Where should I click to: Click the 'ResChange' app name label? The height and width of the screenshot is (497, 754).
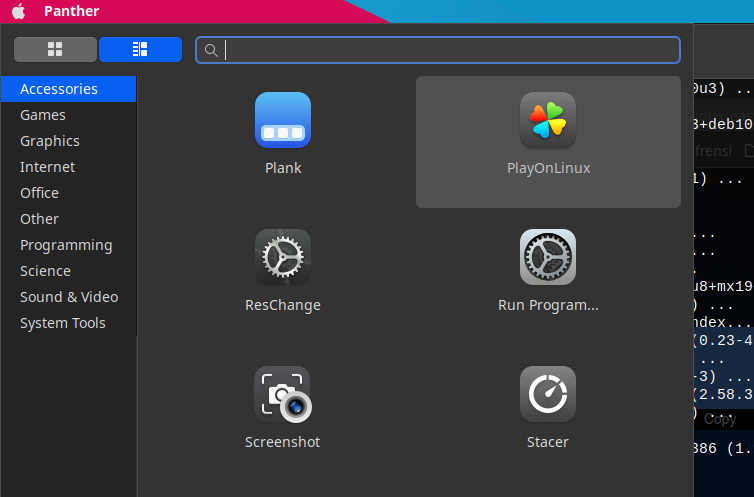pos(283,305)
